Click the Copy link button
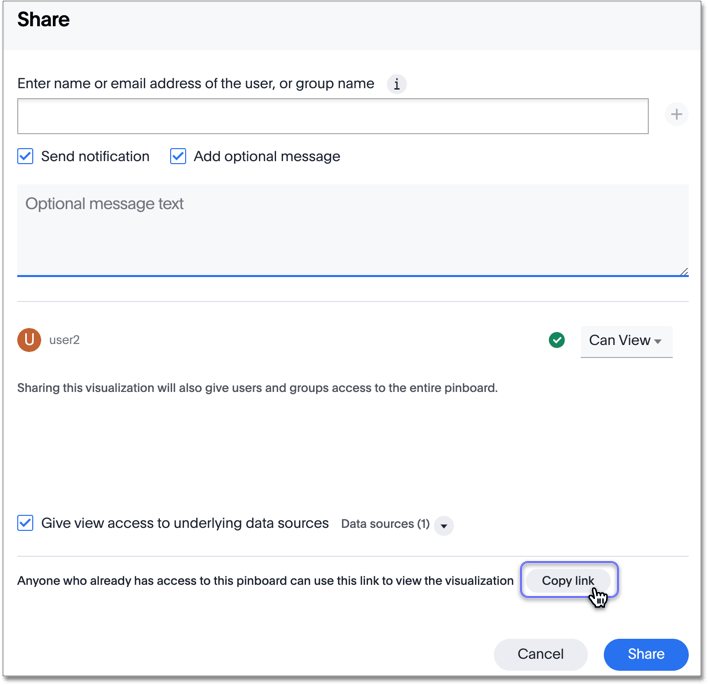The height and width of the screenshot is (685, 708). pos(568,581)
